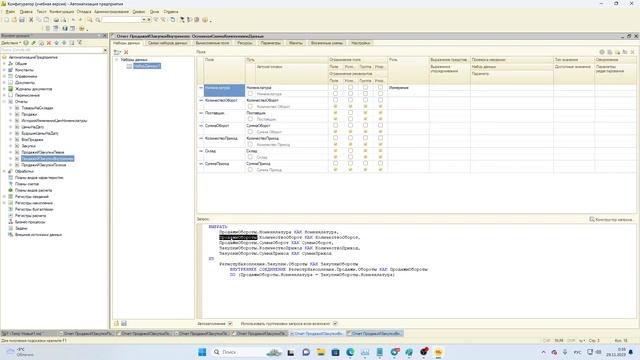640x360 pixels.
Task: Toggle use query groupings if possible checkbox
Action: [335, 324]
